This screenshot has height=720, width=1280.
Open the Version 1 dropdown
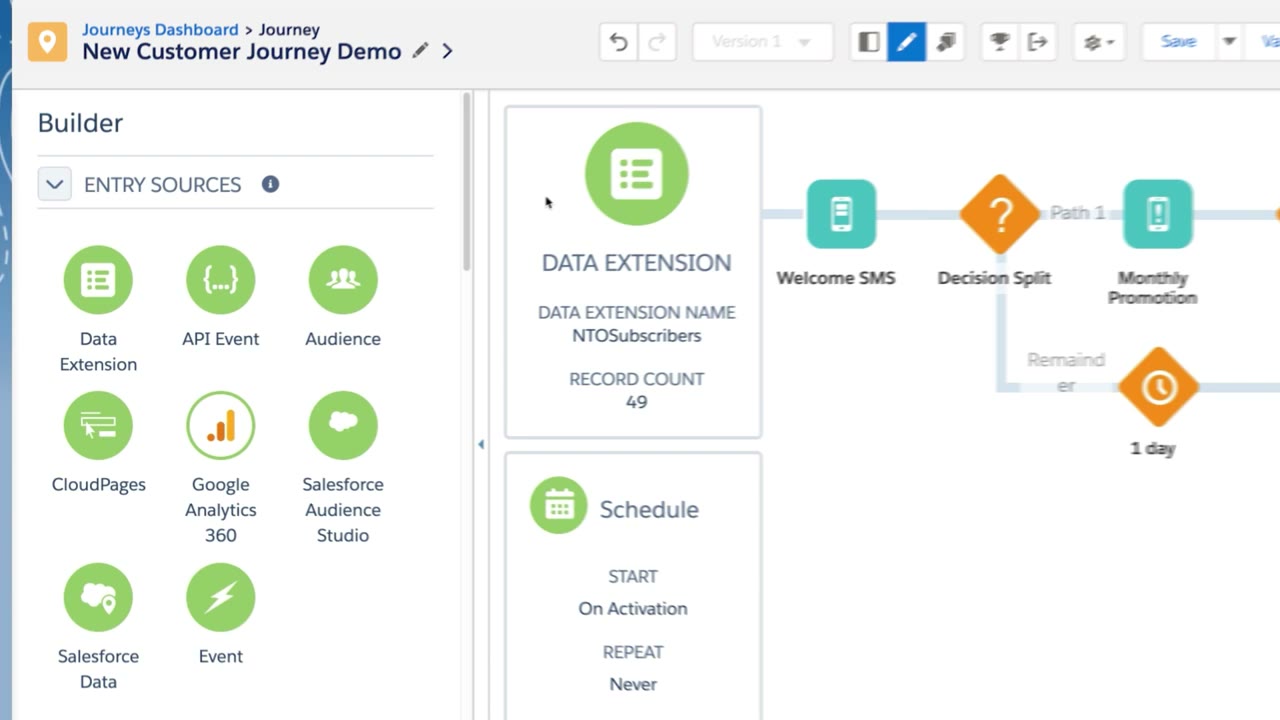pyautogui.click(x=762, y=42)
